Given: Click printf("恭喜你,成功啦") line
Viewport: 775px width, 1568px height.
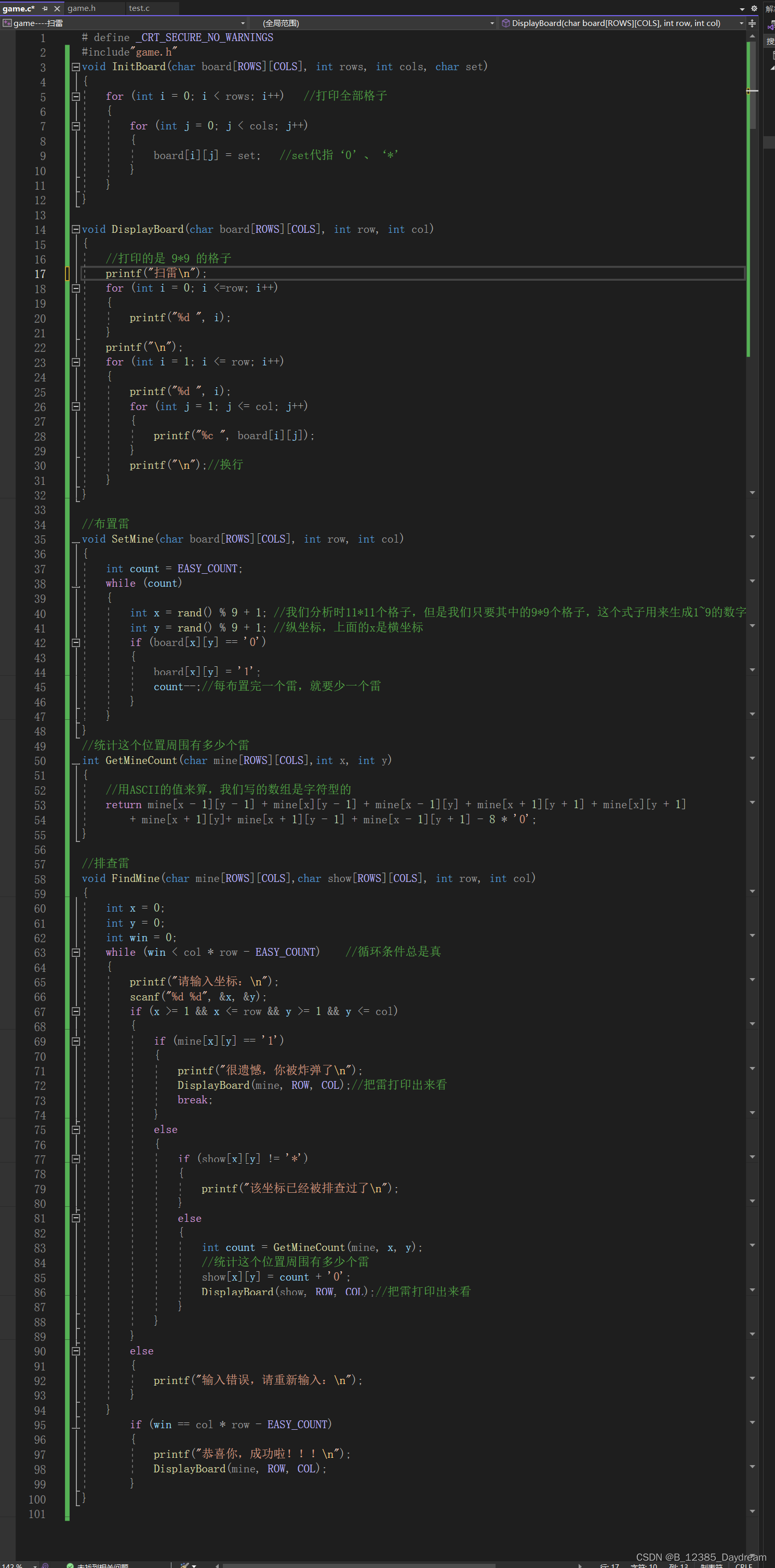Looking at the screenshot, I should point(252,1454).
